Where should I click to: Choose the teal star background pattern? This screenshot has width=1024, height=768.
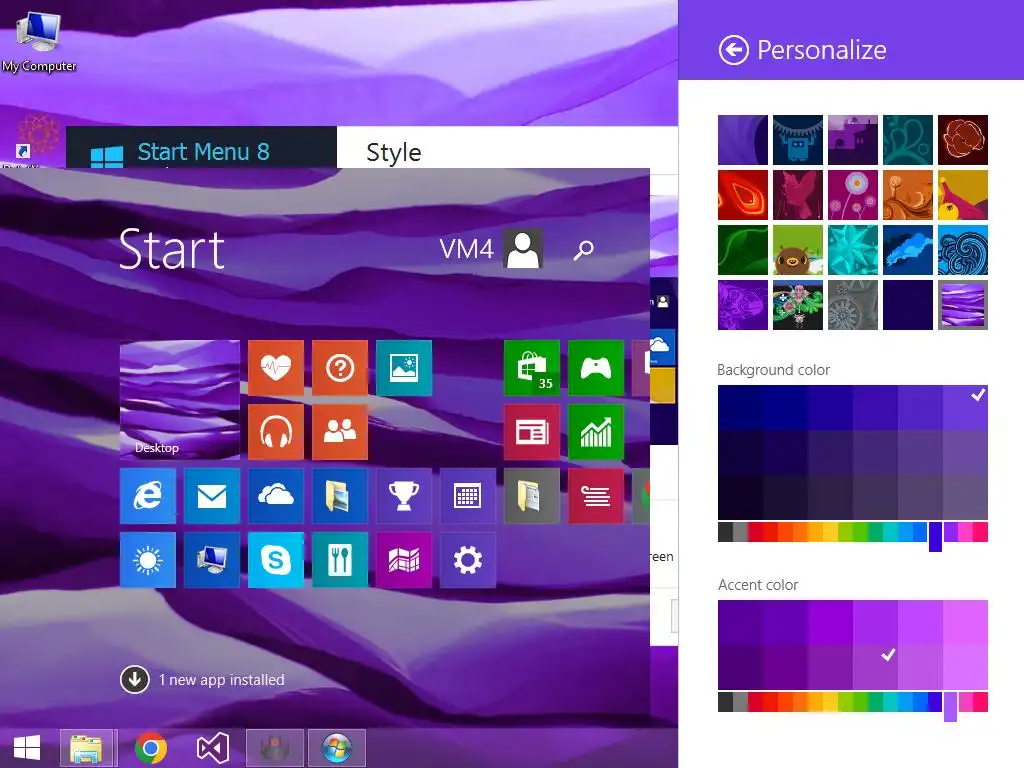(x=853, y=250)
